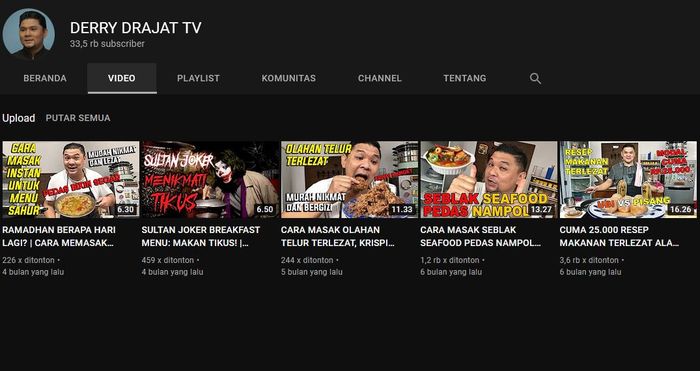Open the Sultan Joker Breakfast Menu title link
The width and height of the screenshot is (700, 371).
tap(200, 237)
